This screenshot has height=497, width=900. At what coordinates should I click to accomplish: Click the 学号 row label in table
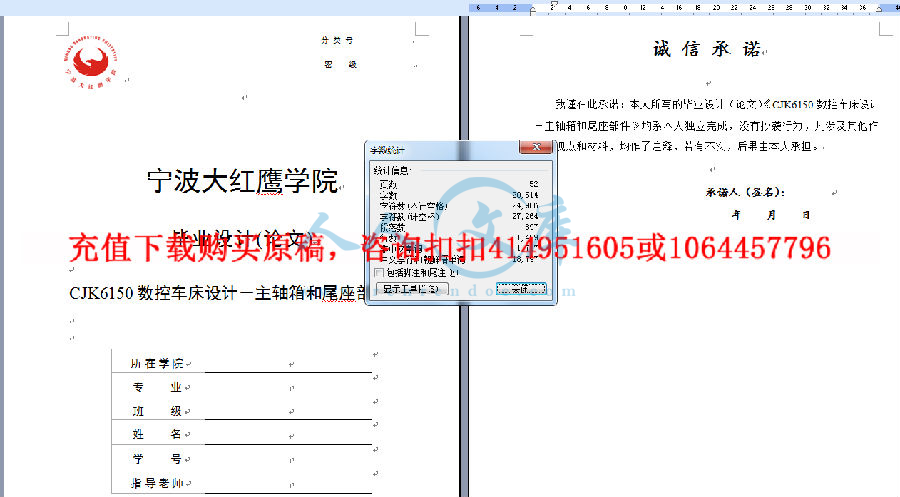[157, 459]
